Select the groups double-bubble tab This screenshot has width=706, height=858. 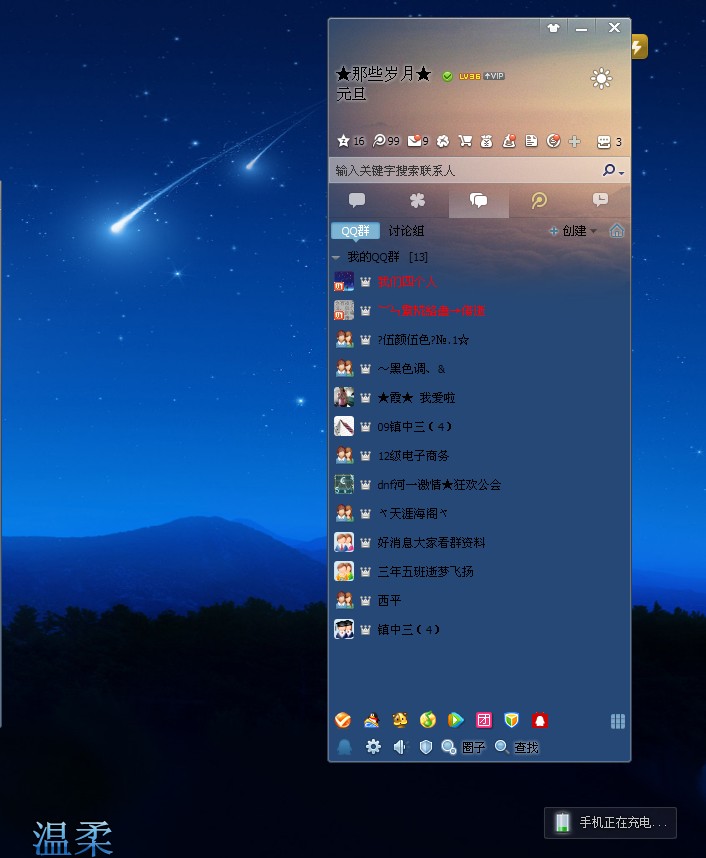(x=478, y=201)
